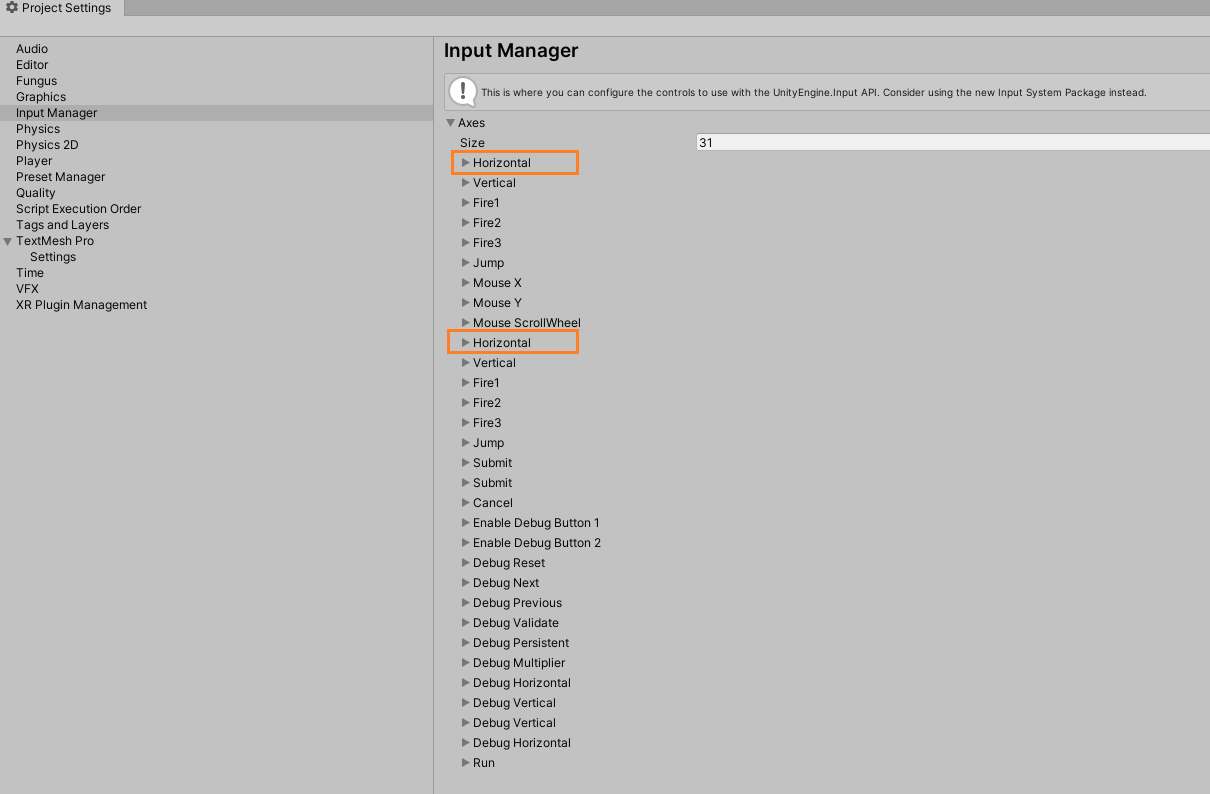Image resolution: width=1210 pixels, height=794 pixels.
Task: Open TextMesh Pro Settings entry
Action: coord(52,256)
